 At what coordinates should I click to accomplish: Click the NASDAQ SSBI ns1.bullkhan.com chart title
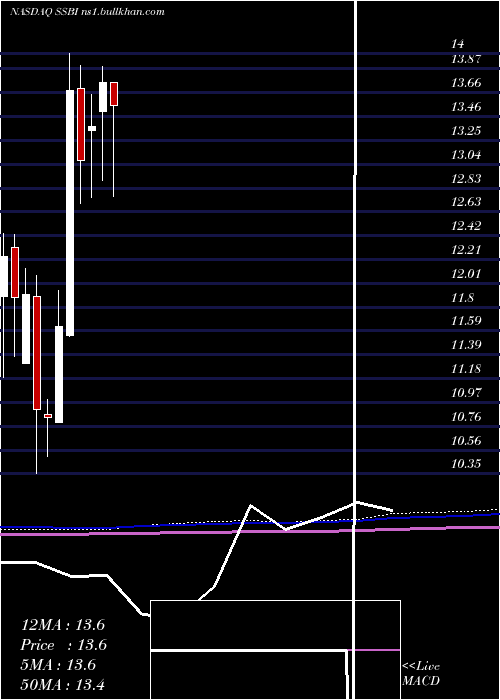coord(87,11)
